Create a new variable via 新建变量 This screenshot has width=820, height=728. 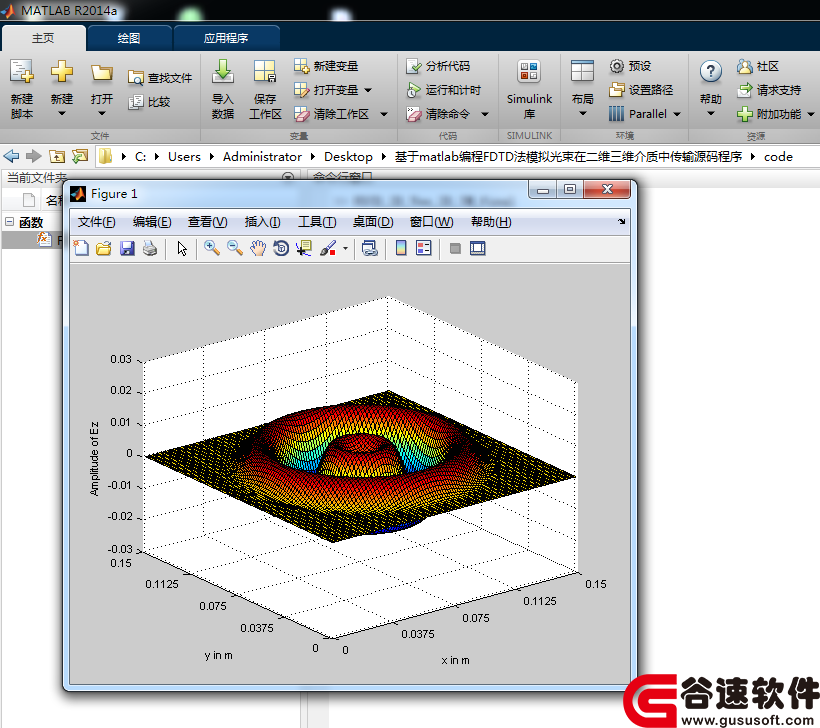pos(326,66)
